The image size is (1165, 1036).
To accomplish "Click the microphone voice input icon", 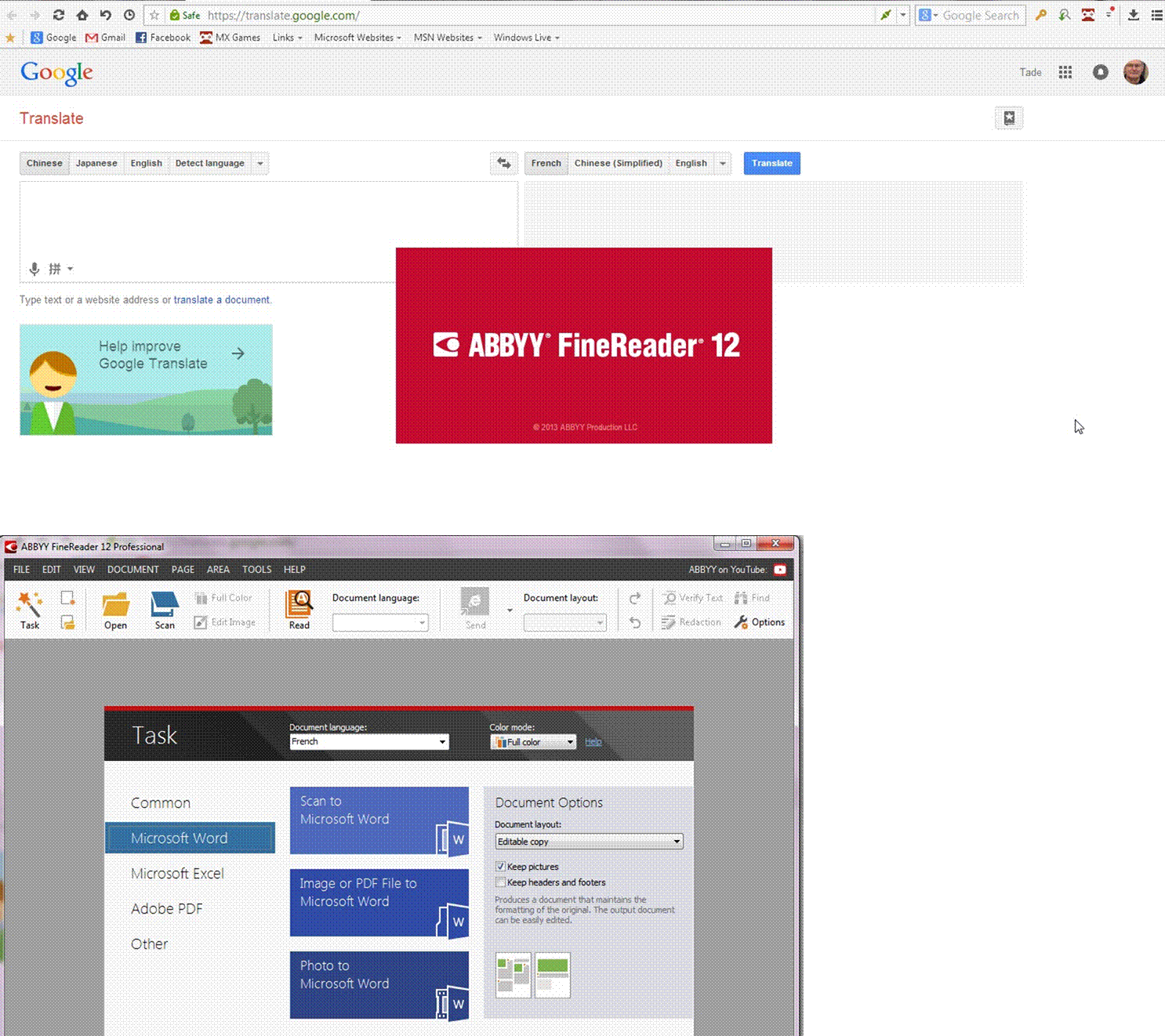I will click(34, 269).
